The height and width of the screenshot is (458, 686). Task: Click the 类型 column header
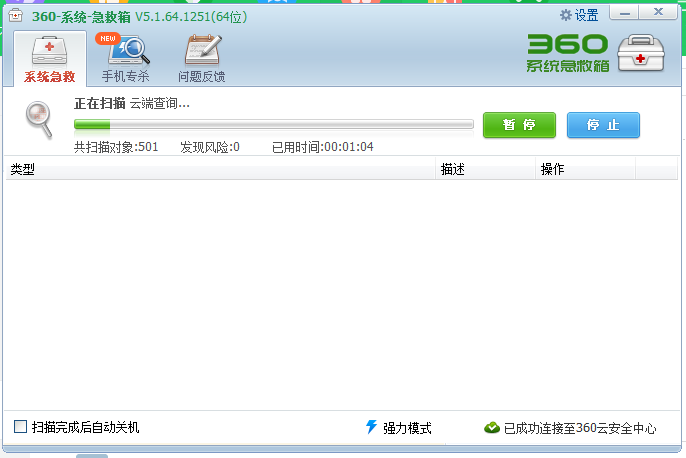coord(220,169)
